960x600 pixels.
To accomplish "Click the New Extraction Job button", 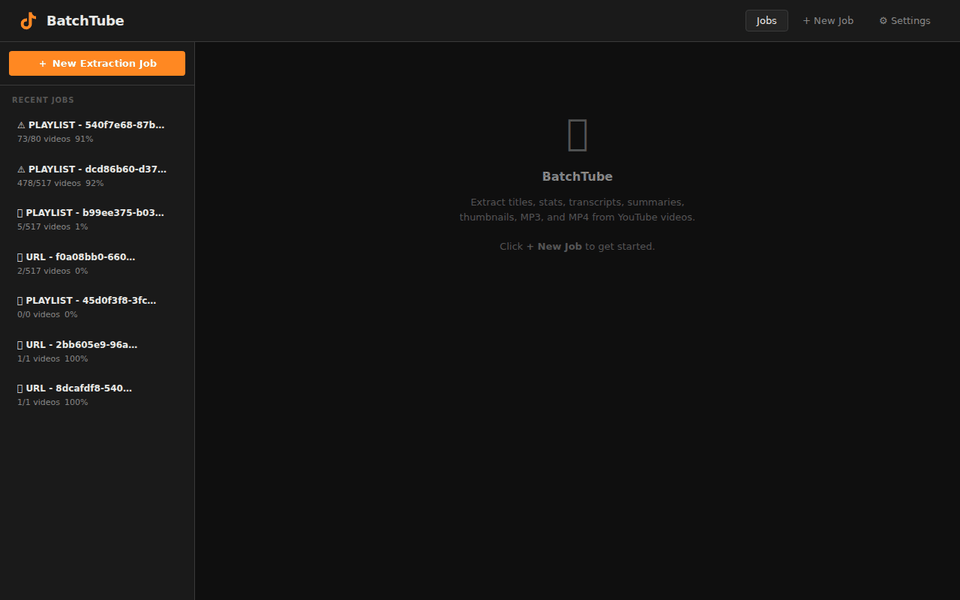I will point(96,63).
